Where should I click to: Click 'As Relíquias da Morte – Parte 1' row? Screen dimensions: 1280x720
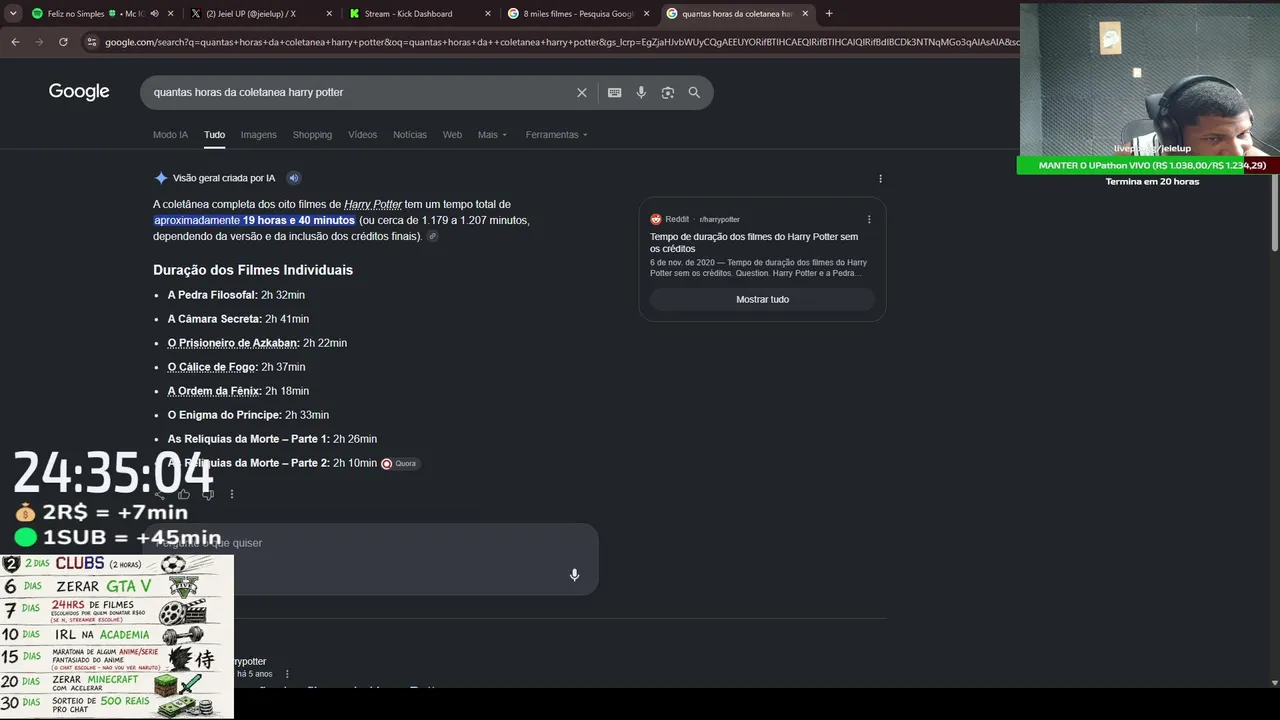click(x=272, y=439)
